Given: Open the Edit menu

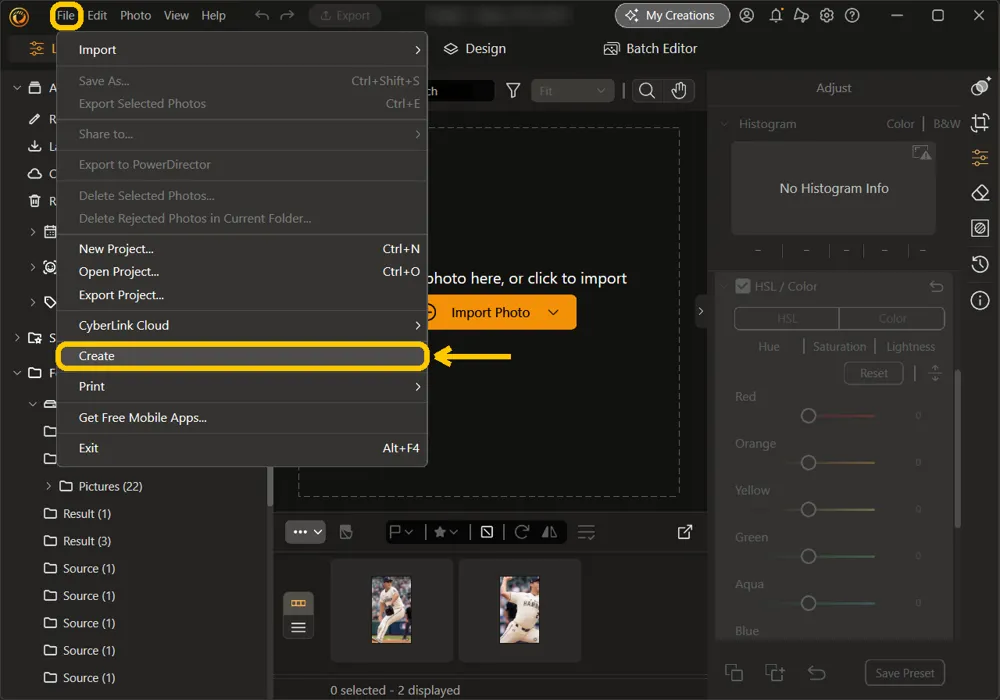Looking at the screenshot, I should click(97, 15).
